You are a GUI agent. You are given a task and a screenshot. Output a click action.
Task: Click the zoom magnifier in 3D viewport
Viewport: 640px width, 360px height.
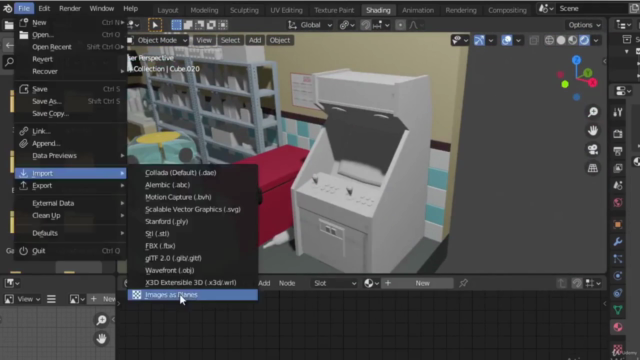click(593, 112)
